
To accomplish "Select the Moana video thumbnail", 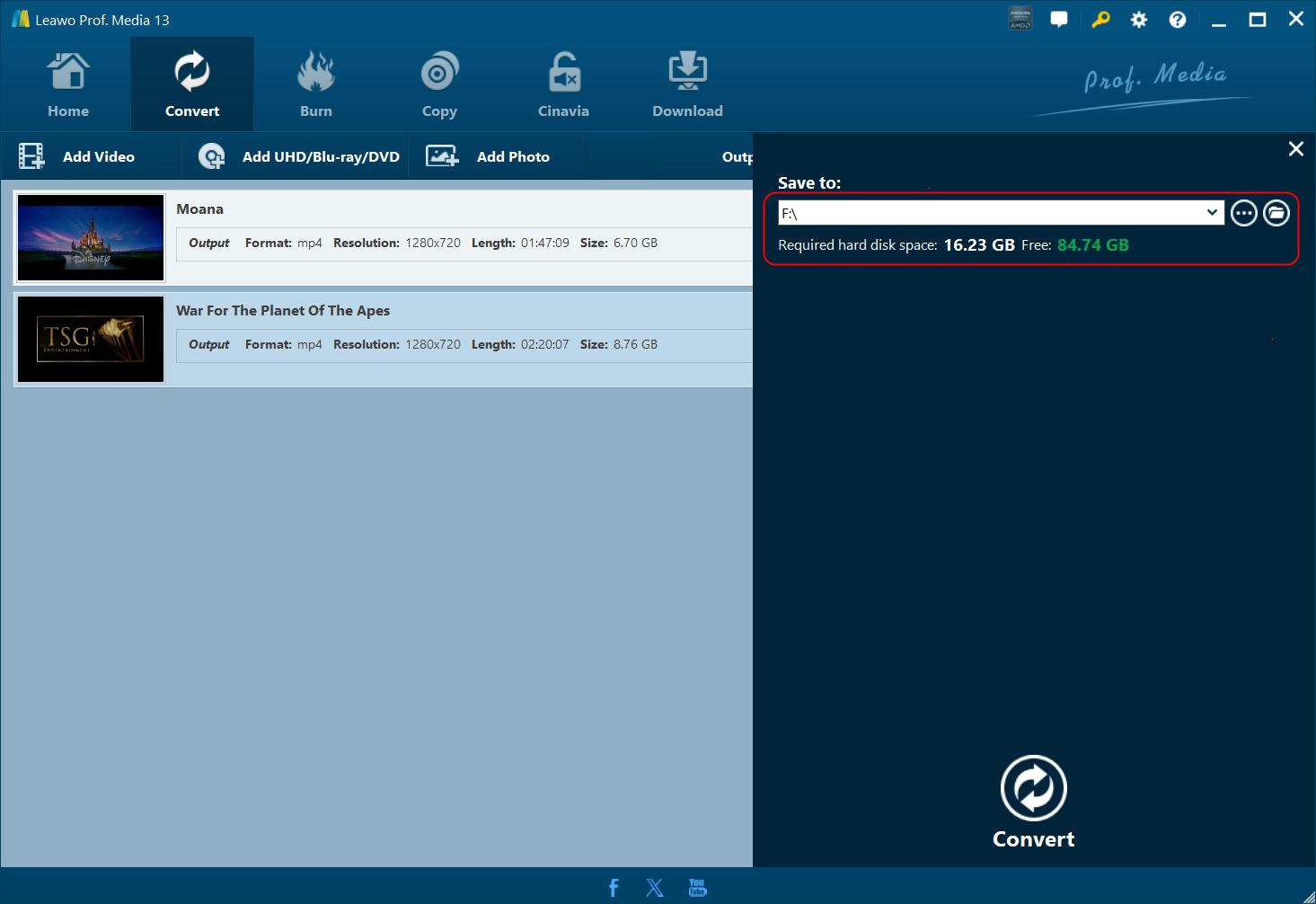I will (91, 238).
